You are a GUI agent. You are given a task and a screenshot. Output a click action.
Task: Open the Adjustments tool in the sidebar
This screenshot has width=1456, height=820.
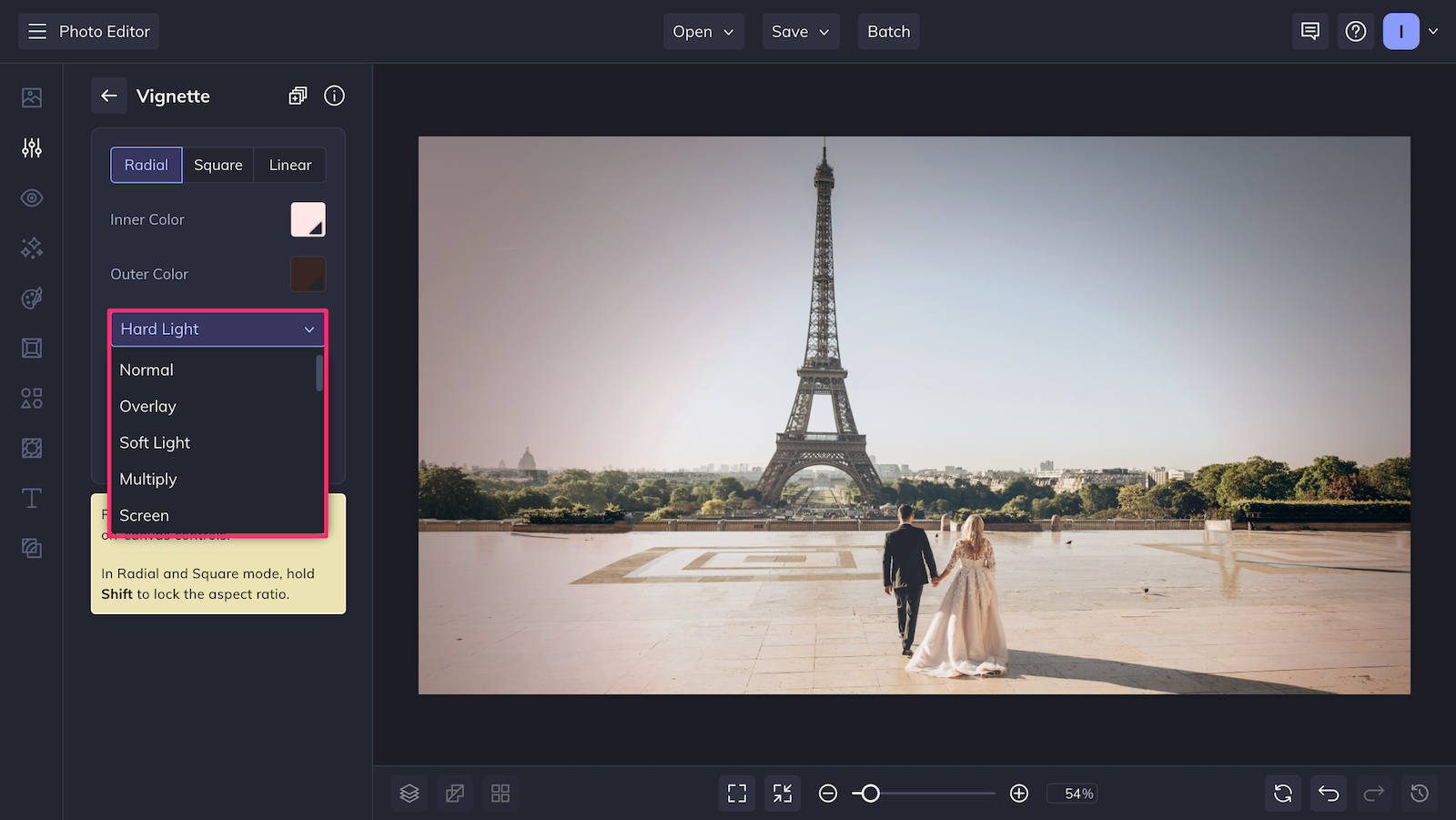pyautogui.click(x=31, y=147)
